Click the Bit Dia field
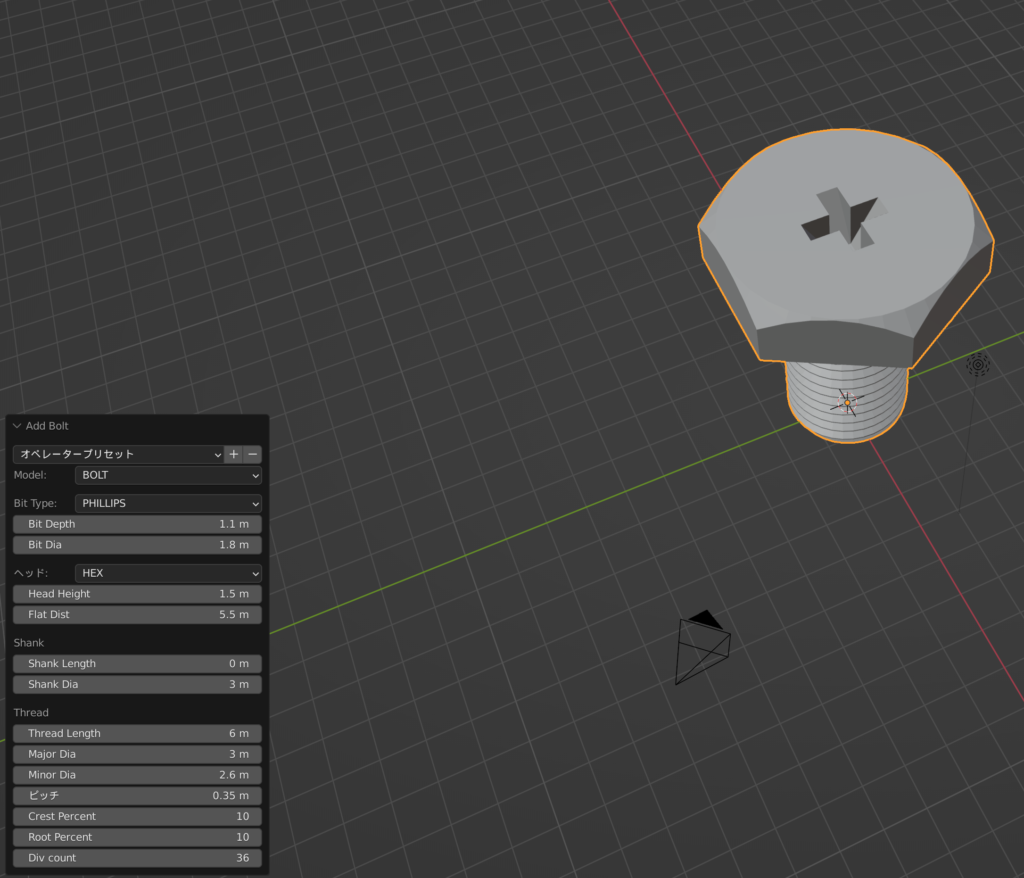Screen dimensions: 1024x878 tap(138, 545)
